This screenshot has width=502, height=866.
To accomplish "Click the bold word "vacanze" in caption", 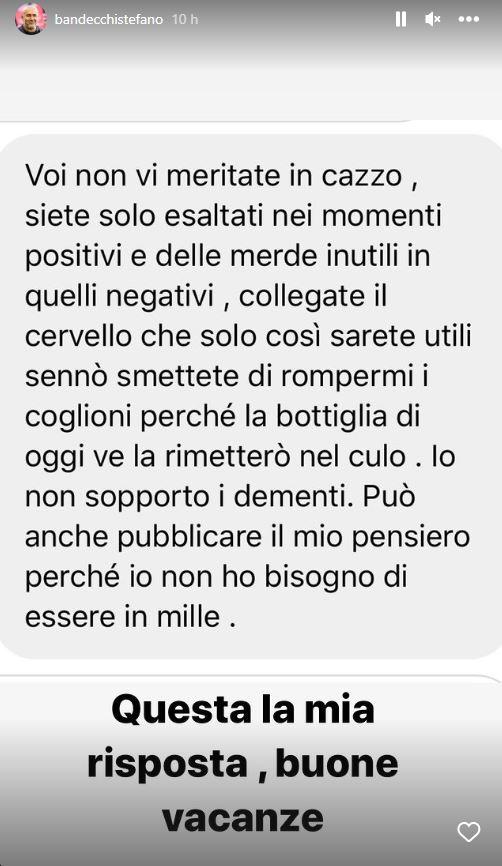I will tap(243, 818).
